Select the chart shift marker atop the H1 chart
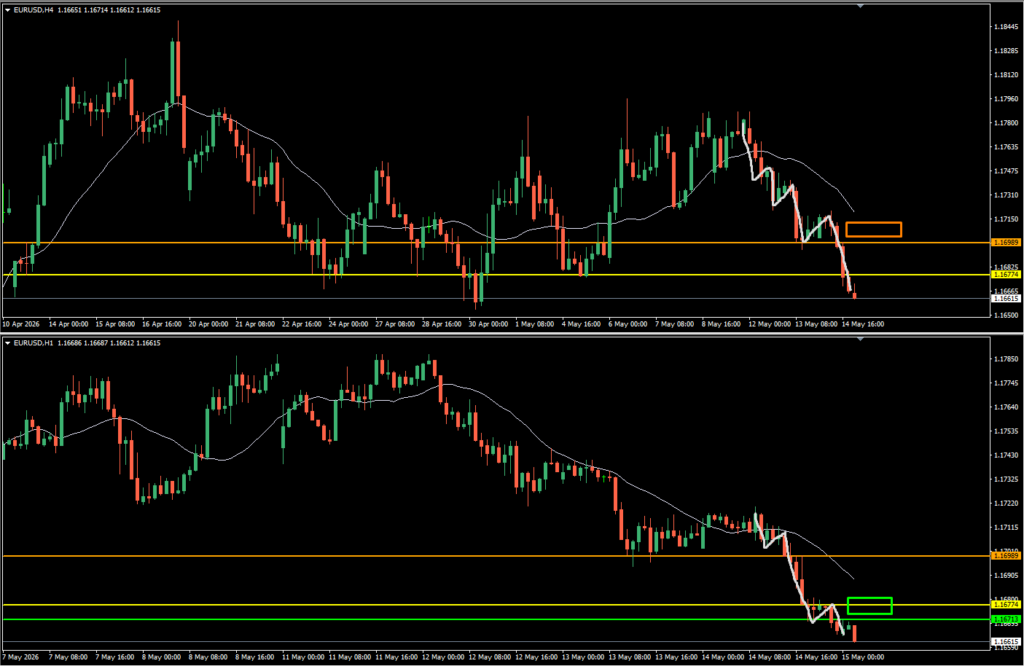The width and height of the screenshot is (1024, 666). pos(860,339)
